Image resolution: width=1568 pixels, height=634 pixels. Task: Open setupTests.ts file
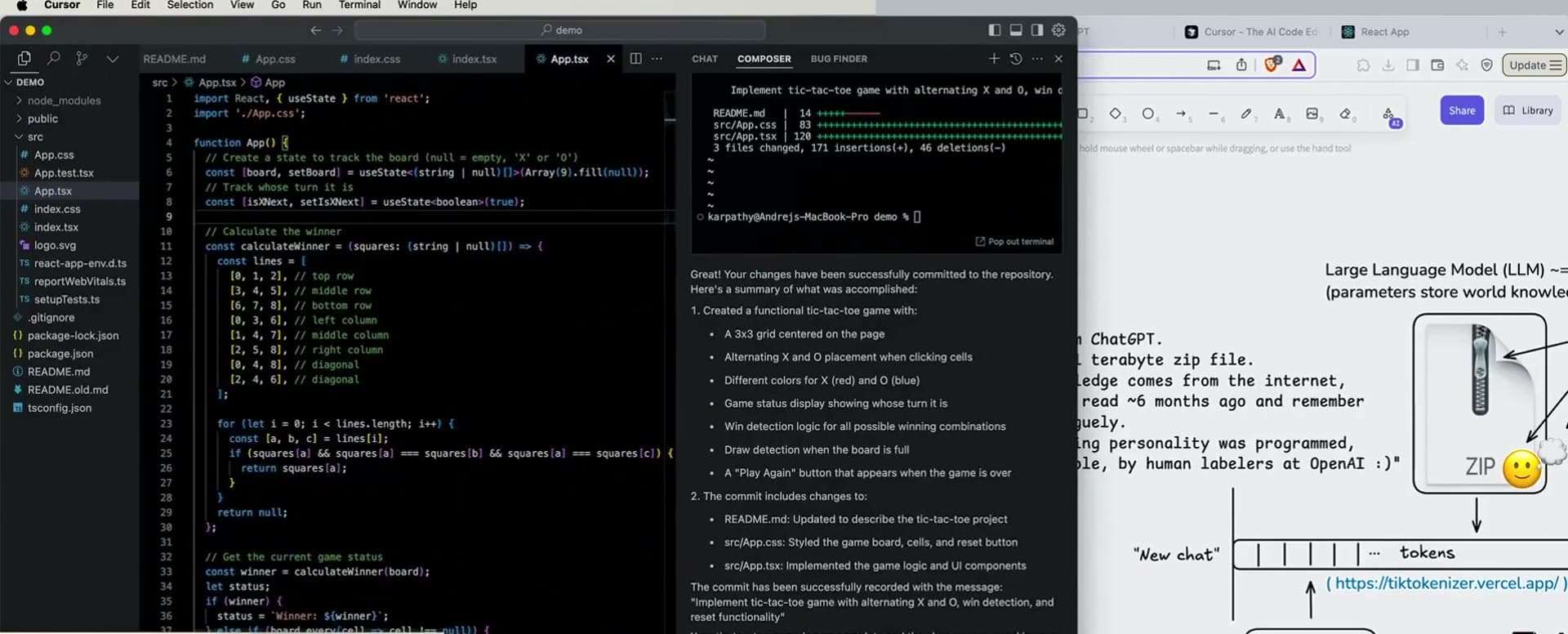(69, 299)
